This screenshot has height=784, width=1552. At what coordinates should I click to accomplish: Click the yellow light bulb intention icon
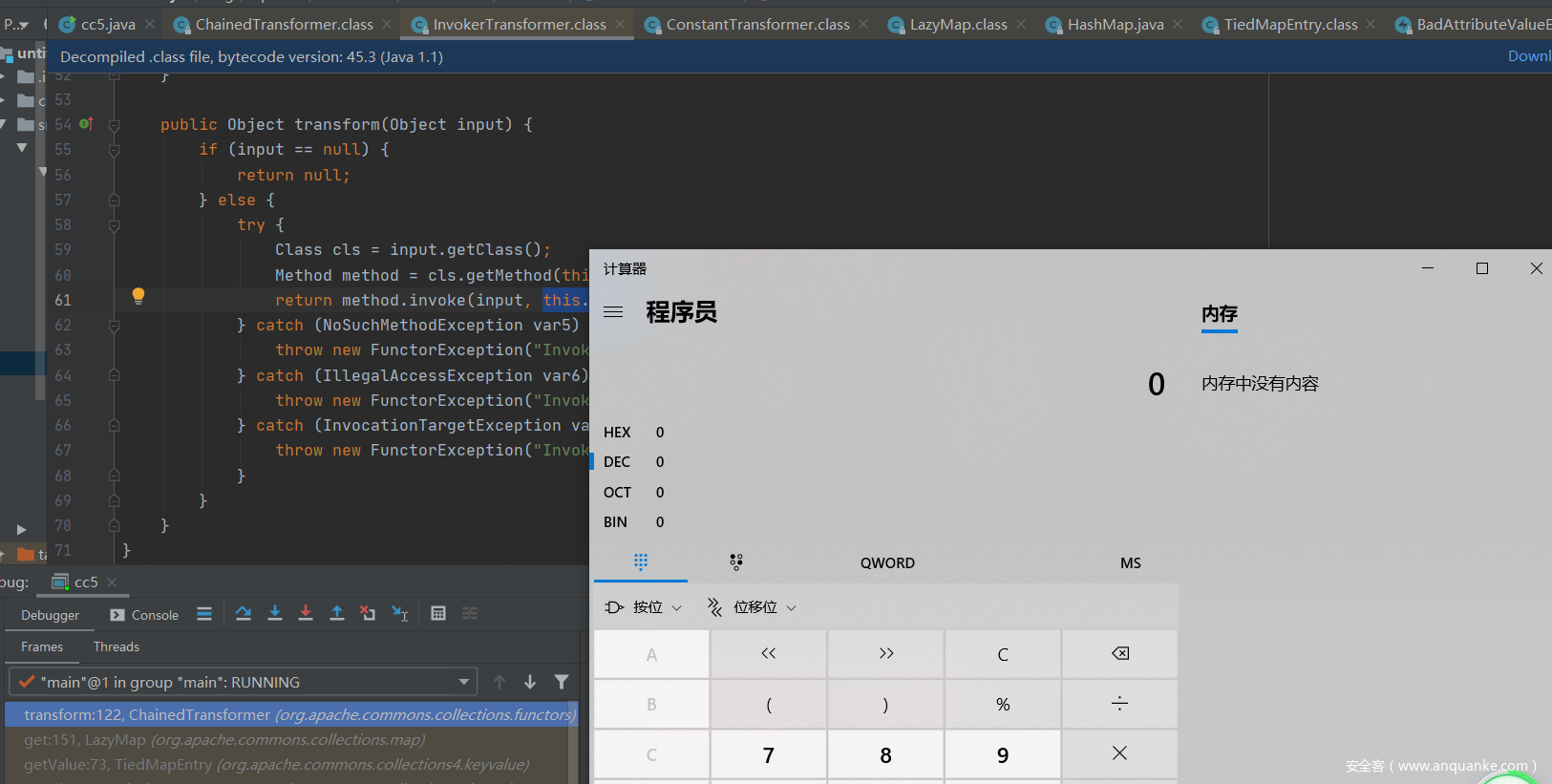point(138,296)
